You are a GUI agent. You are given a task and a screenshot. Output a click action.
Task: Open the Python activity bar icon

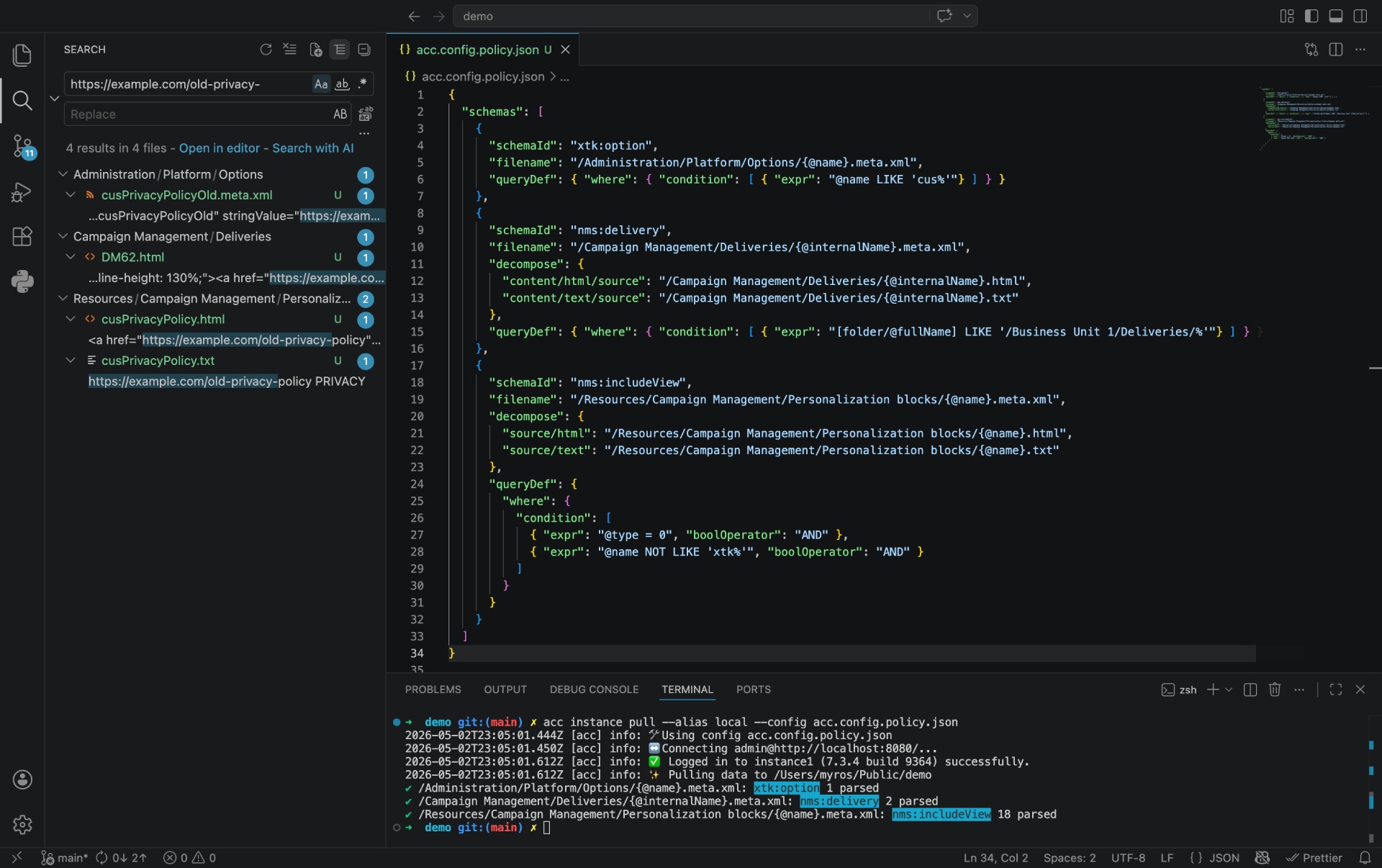pos(22,281)
